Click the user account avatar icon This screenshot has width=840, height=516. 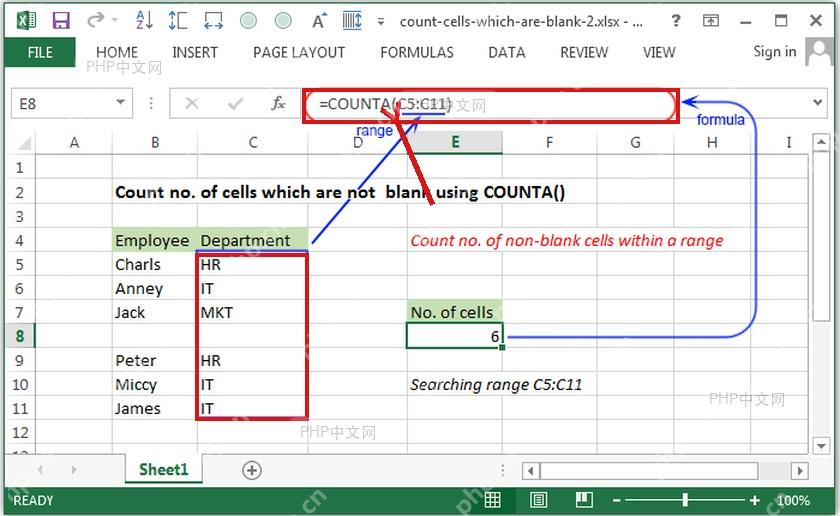[x=819, y=52]
